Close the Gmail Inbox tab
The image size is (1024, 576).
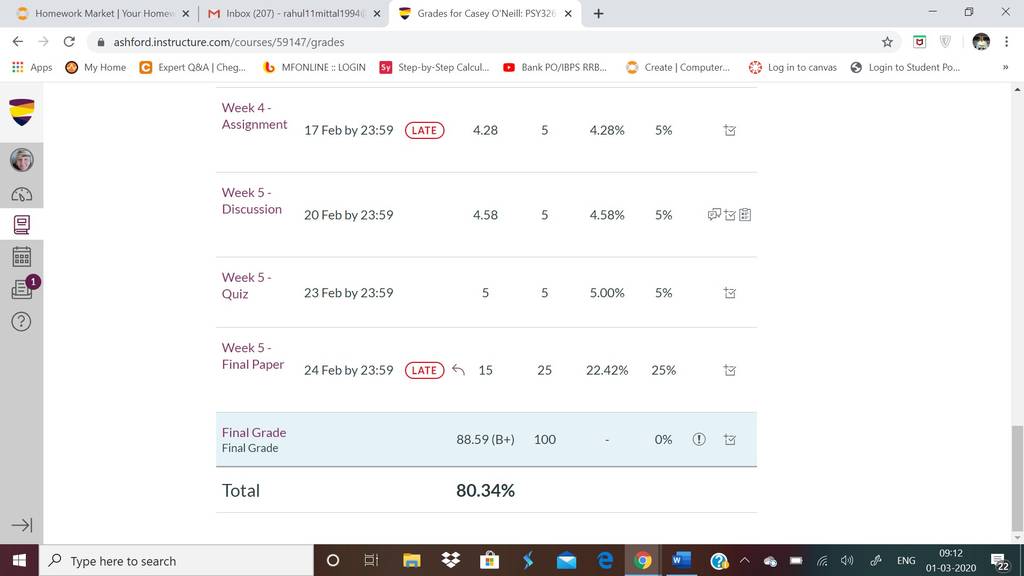[377, 13]
